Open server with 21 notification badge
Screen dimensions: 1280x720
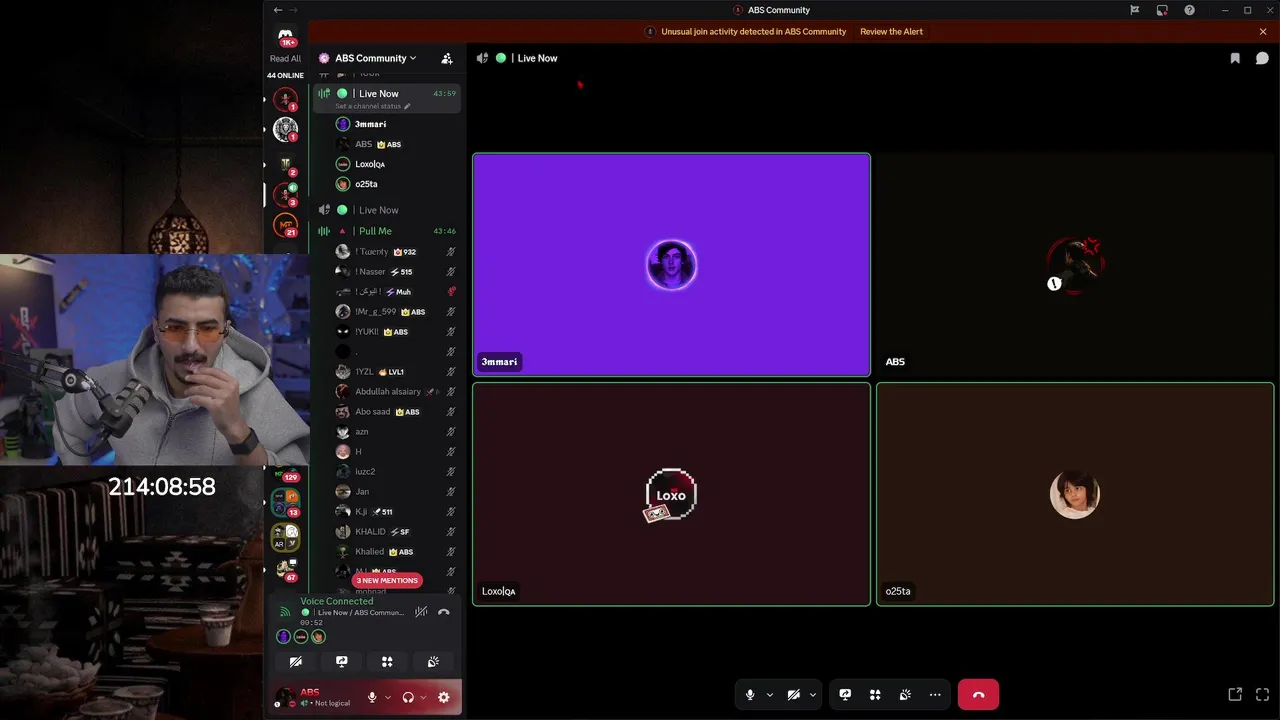[x=286, y=226]
